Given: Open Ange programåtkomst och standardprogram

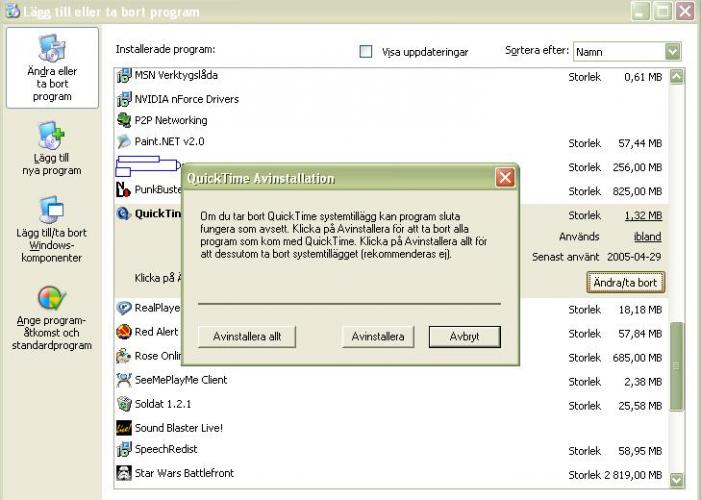Looking at the screenshot, I should (52, 318).
